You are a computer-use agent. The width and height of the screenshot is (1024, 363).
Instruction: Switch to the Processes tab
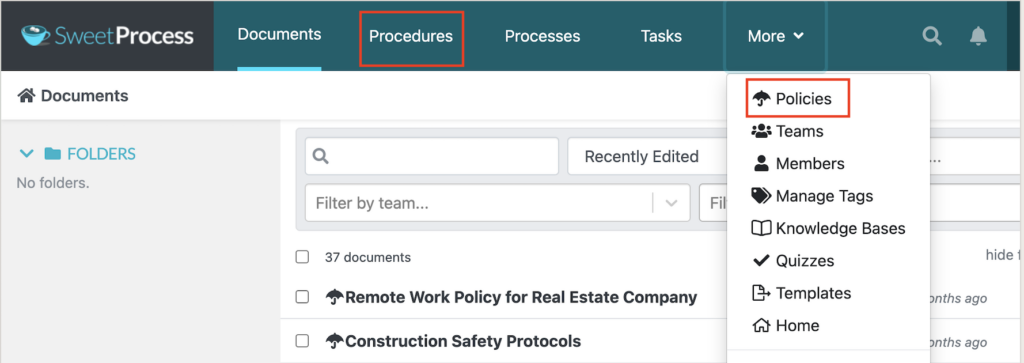[542, 36]
